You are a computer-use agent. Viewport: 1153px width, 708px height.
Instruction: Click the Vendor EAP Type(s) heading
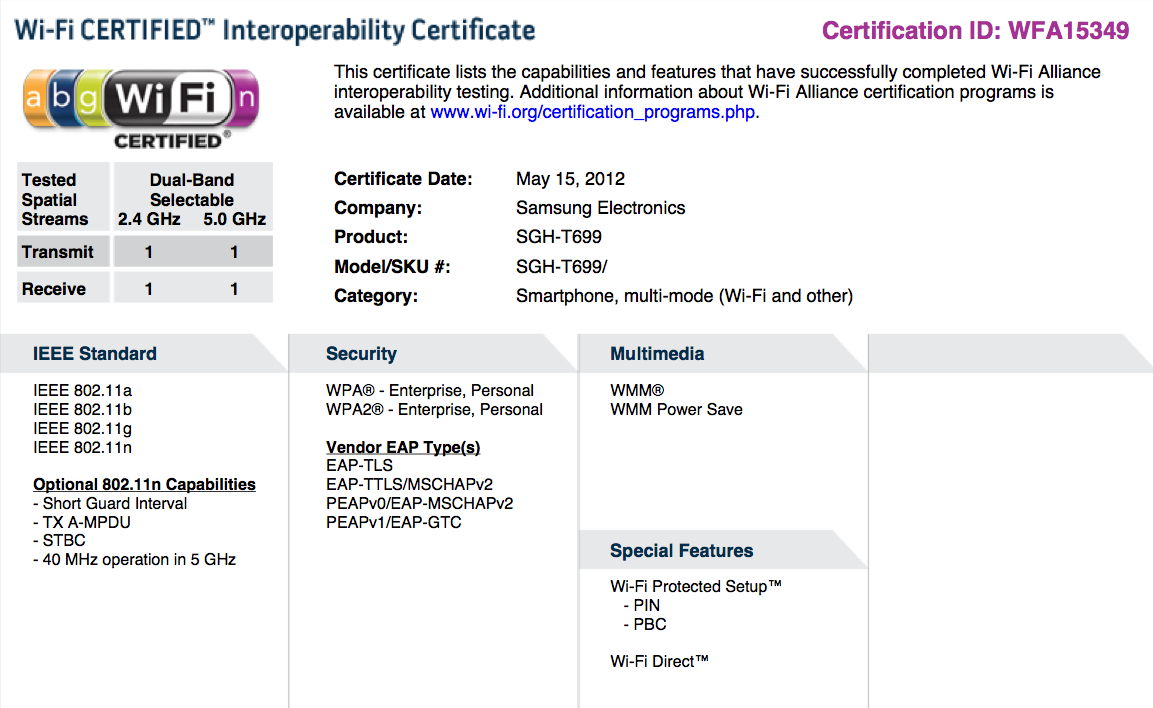tap(403, 448)
